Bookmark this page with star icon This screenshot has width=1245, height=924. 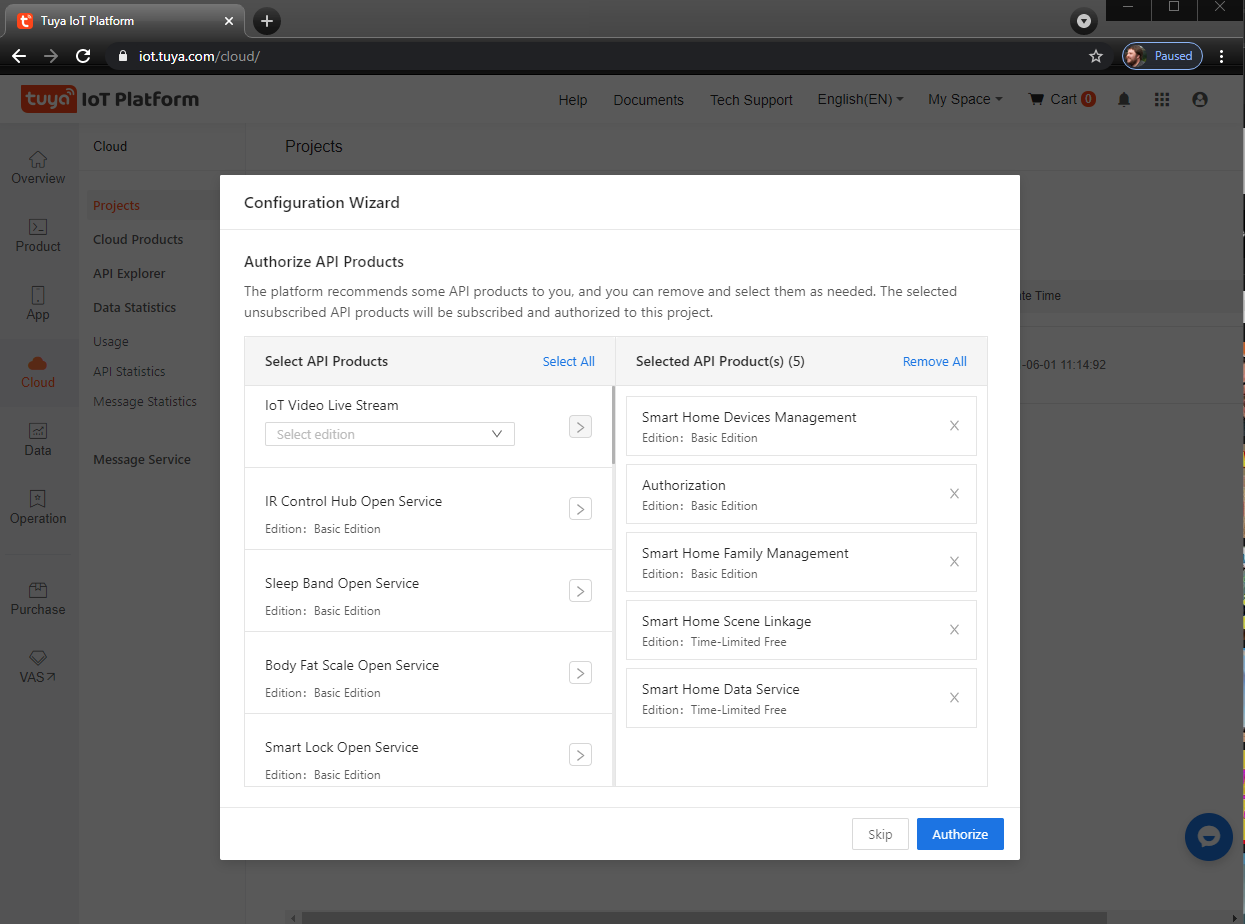coord(1096,56)
